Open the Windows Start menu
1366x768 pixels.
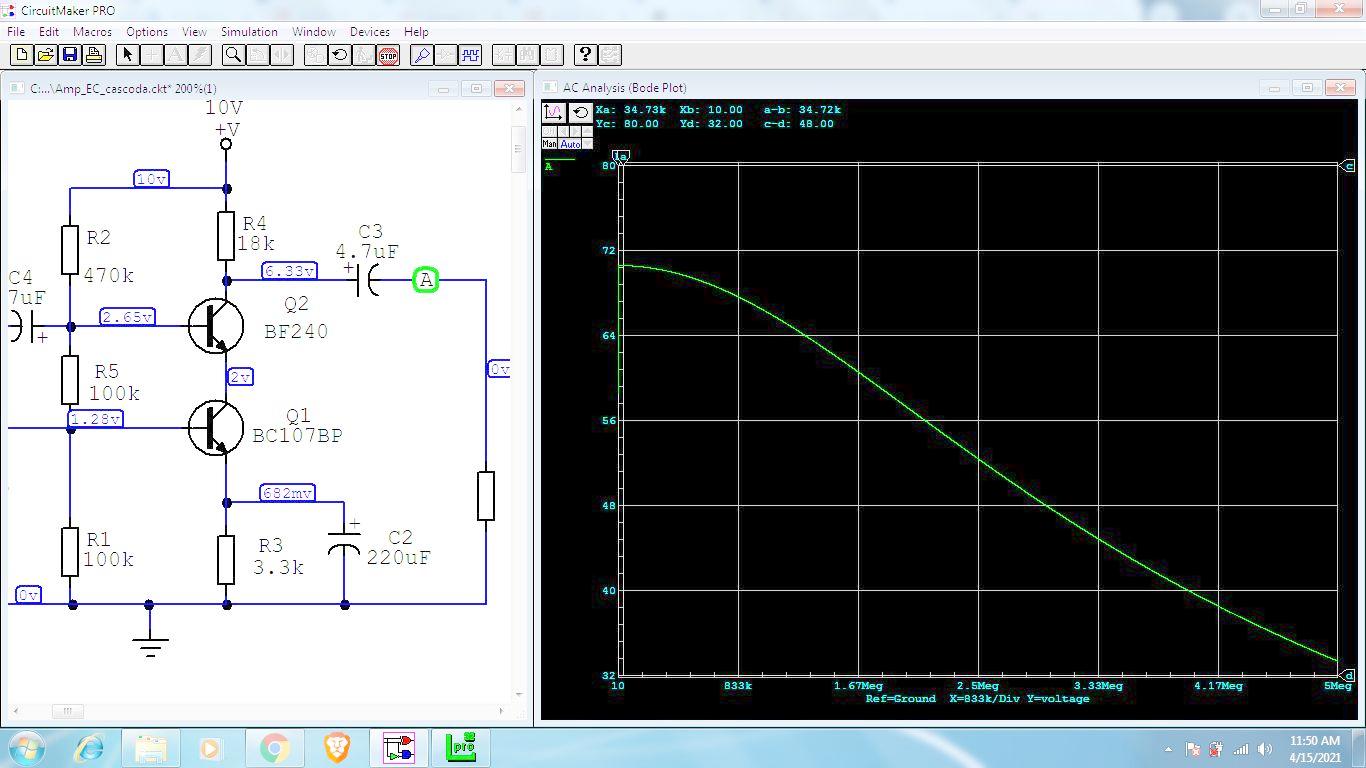[26, 748]
